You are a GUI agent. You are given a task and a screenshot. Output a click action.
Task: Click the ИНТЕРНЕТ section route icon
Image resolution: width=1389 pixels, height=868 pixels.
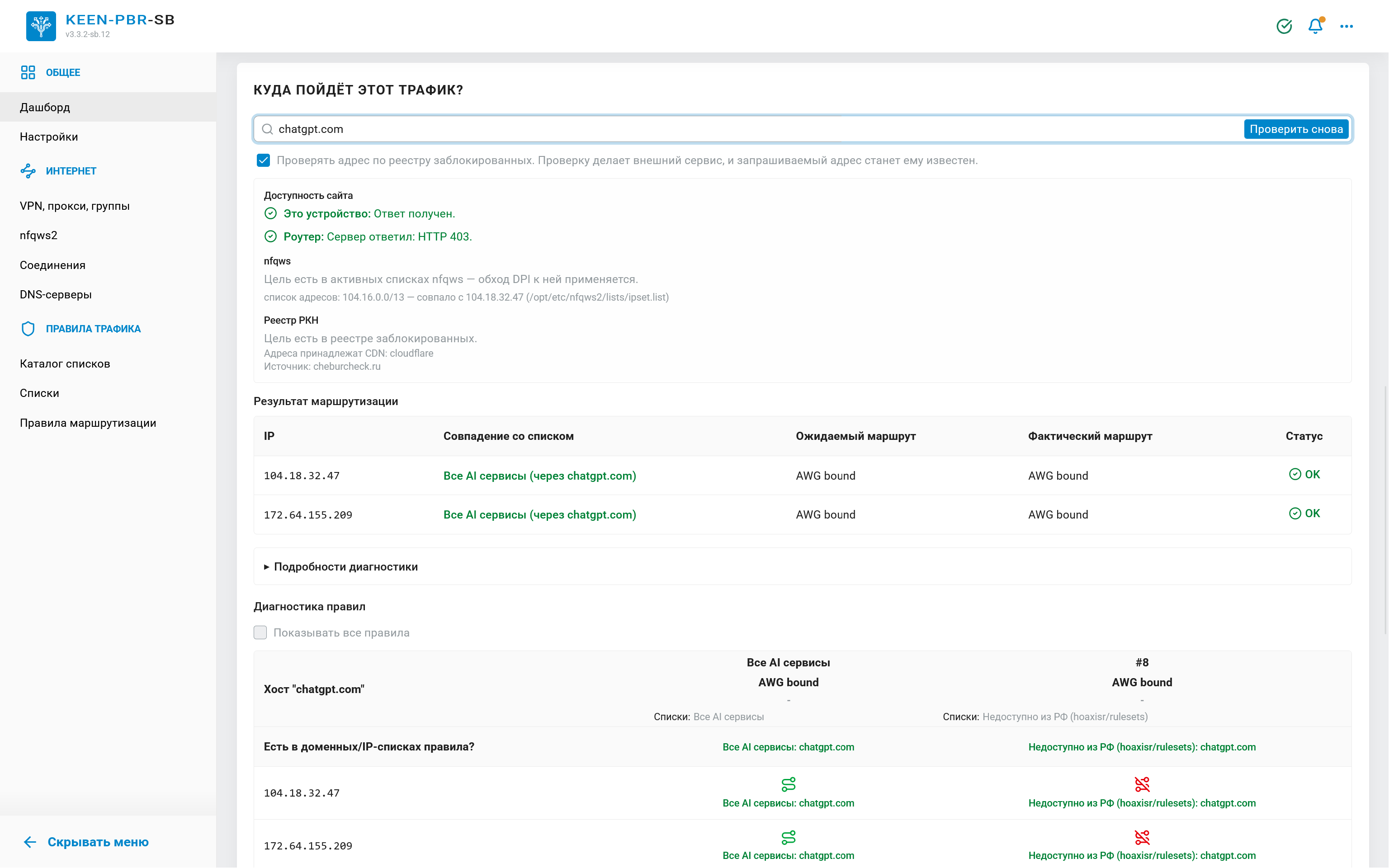click(x=28, y=171)
